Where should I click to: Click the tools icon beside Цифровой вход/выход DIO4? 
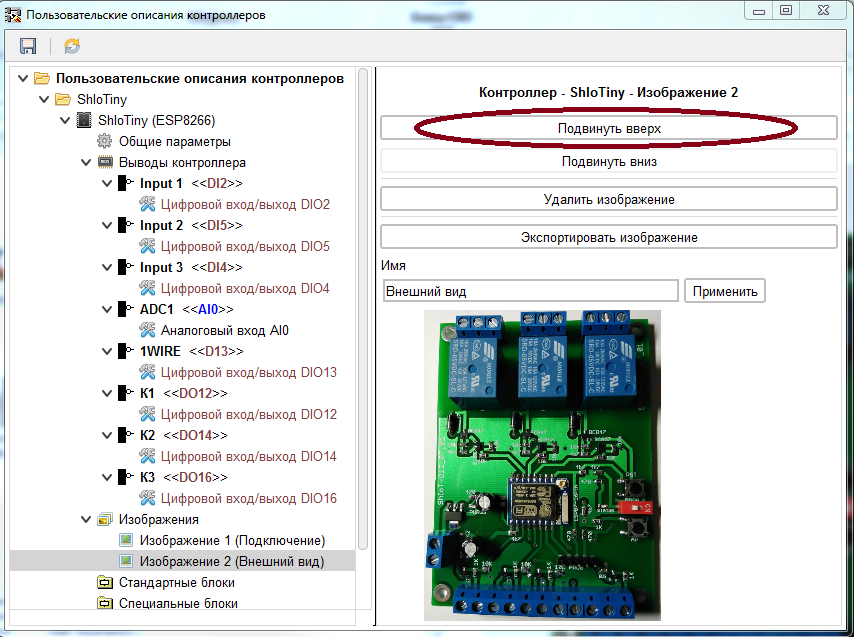tap(147, 288)
